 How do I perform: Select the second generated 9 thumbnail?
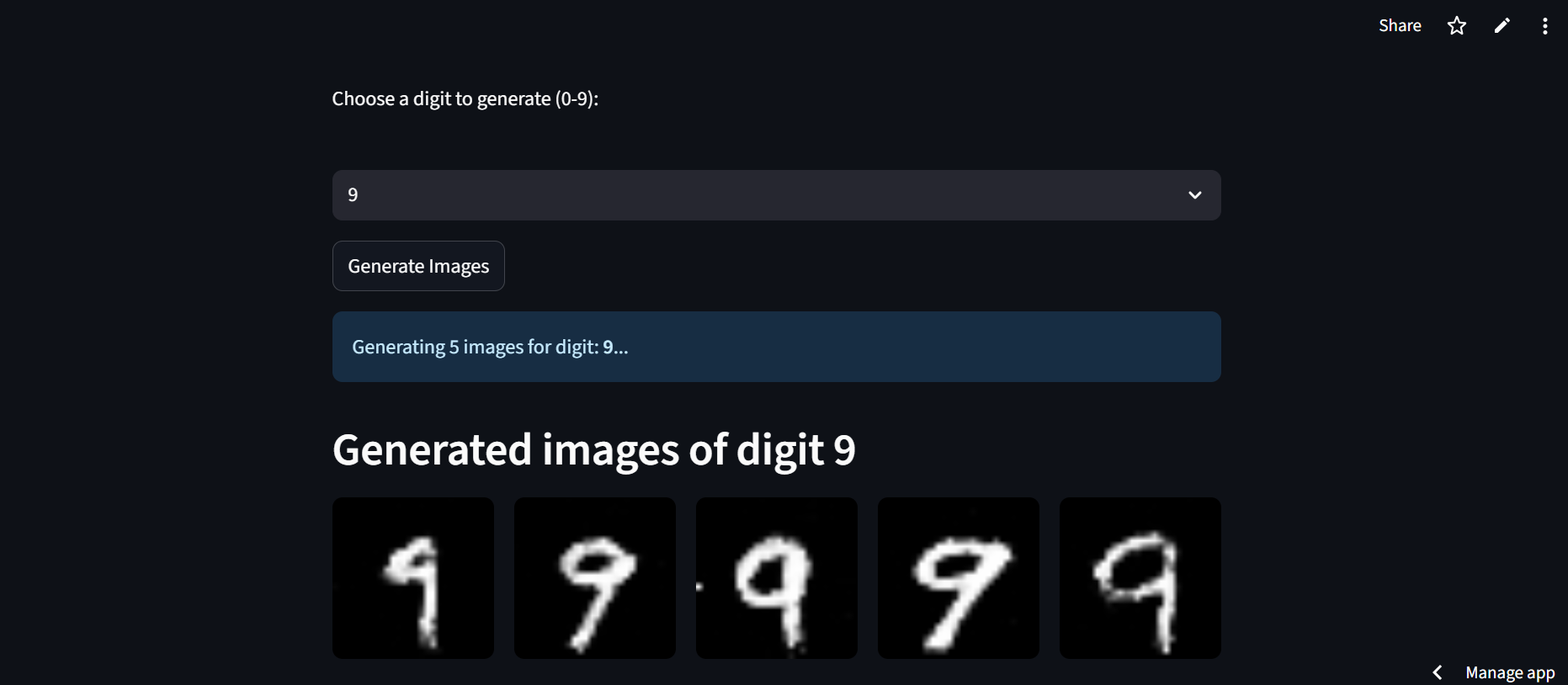[x=595, y=578]
